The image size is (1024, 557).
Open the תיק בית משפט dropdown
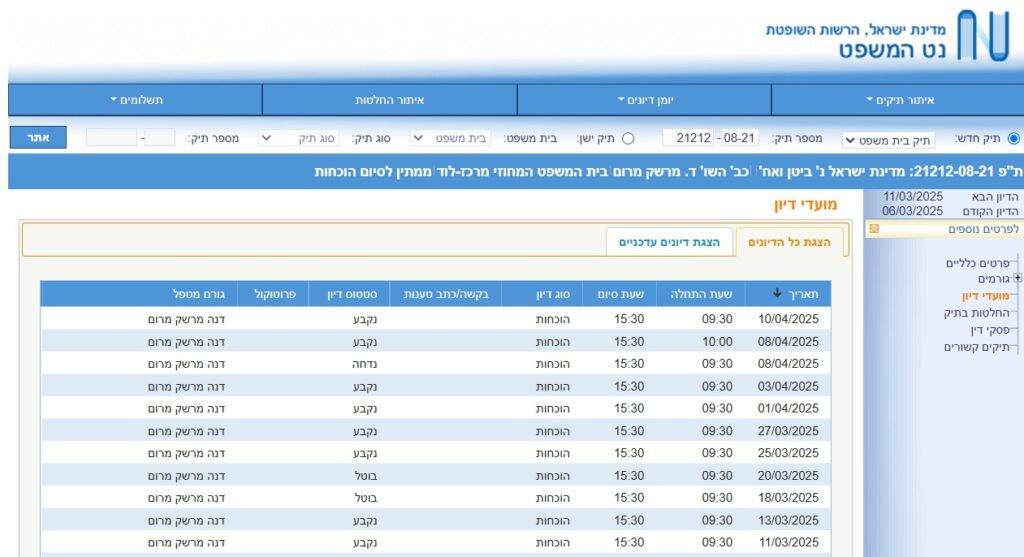coord(888,140)
